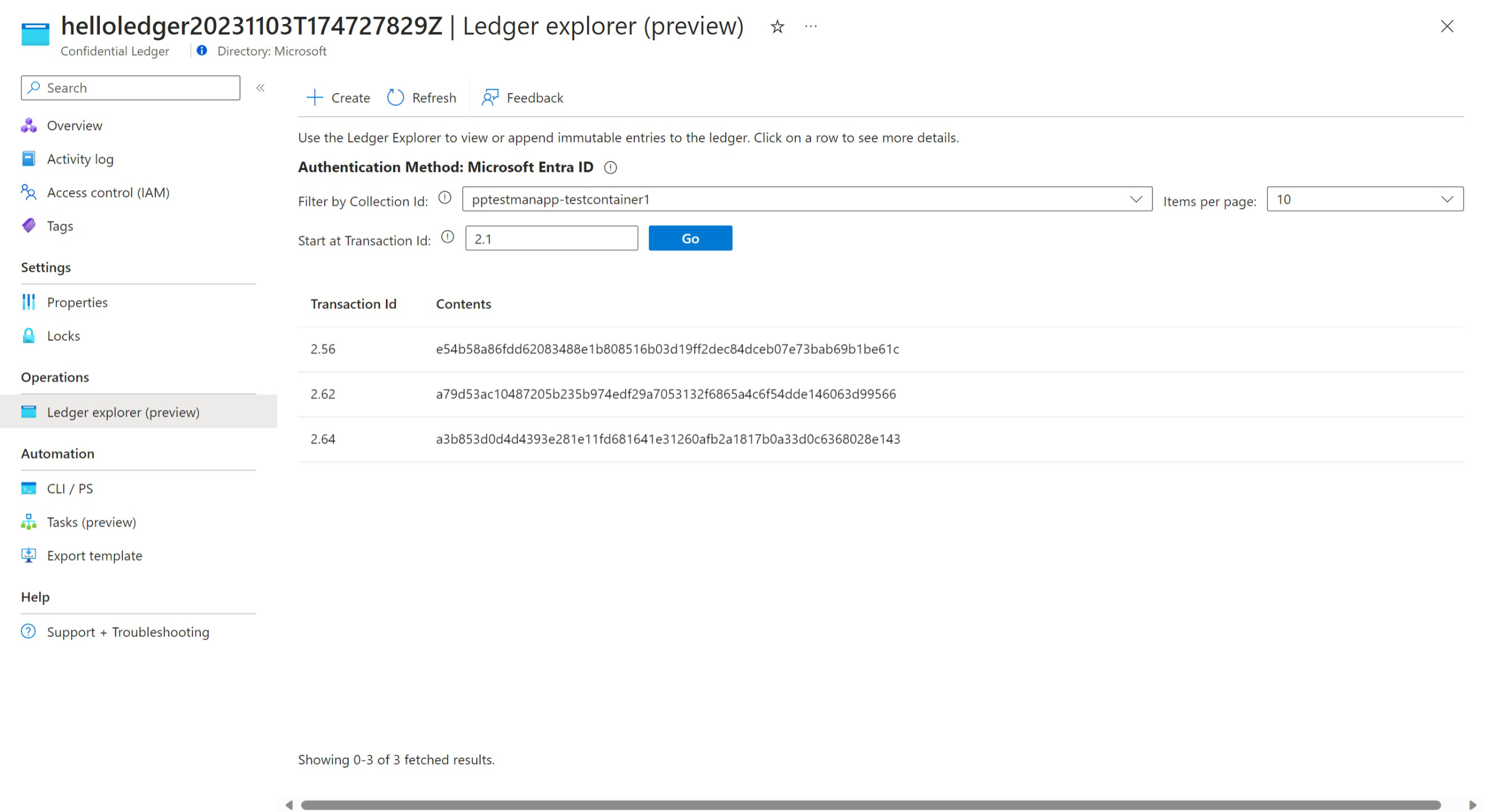Edit the Start at Transaction Id input field

pos(551,238)
